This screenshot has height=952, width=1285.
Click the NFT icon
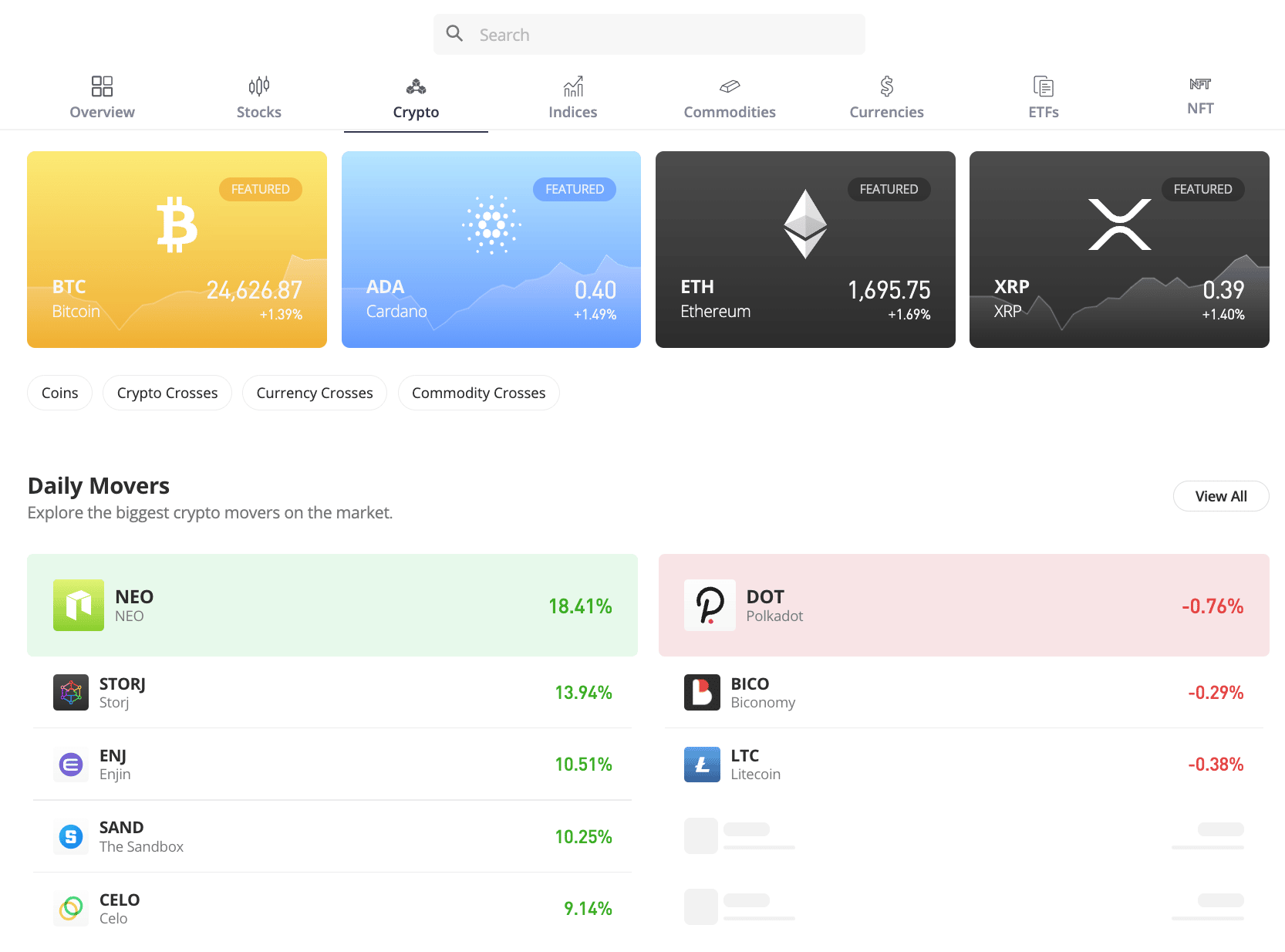coord(1200,83)
